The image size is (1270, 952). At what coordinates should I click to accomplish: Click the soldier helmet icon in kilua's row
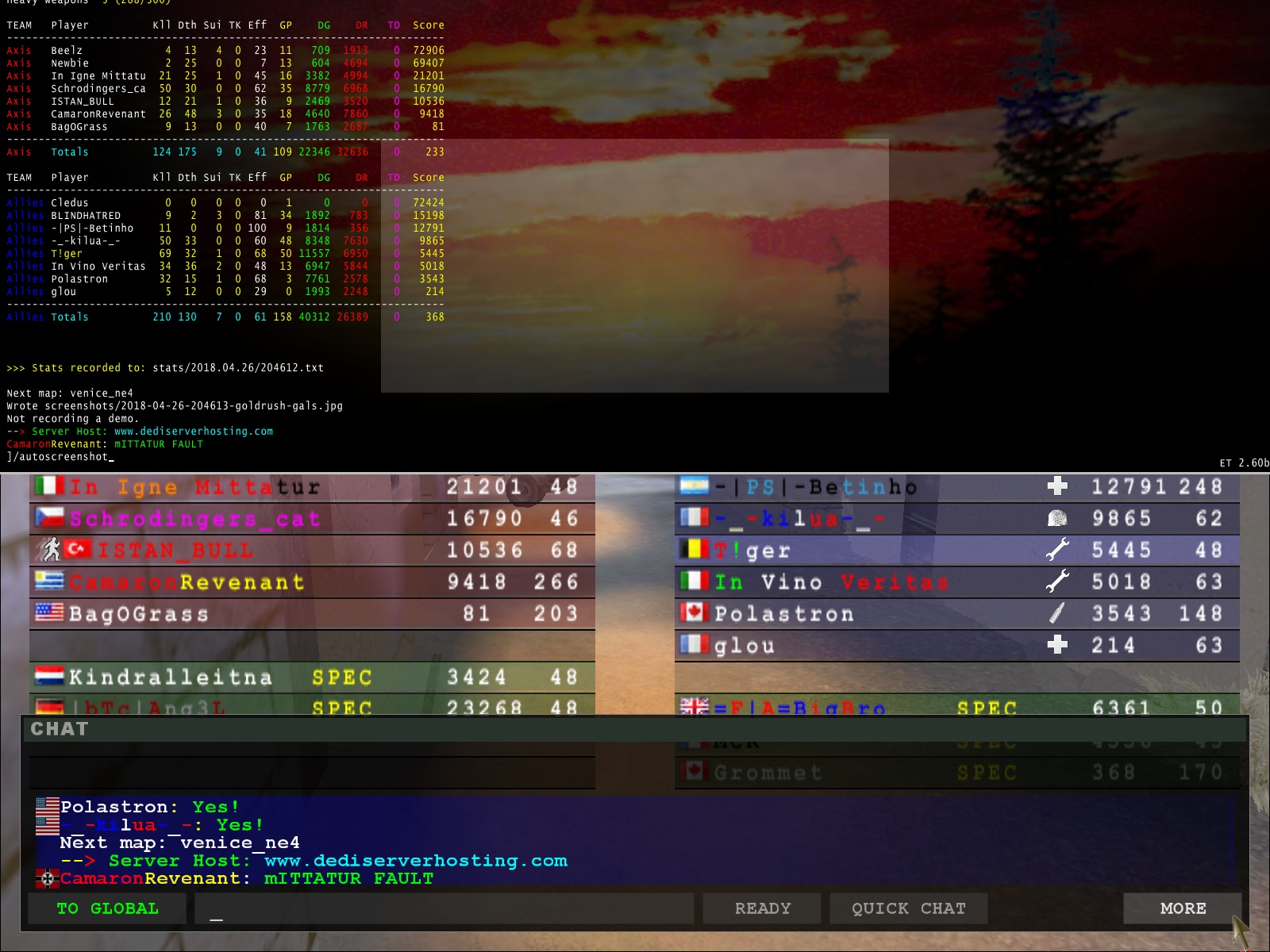tap(1057, 518)
